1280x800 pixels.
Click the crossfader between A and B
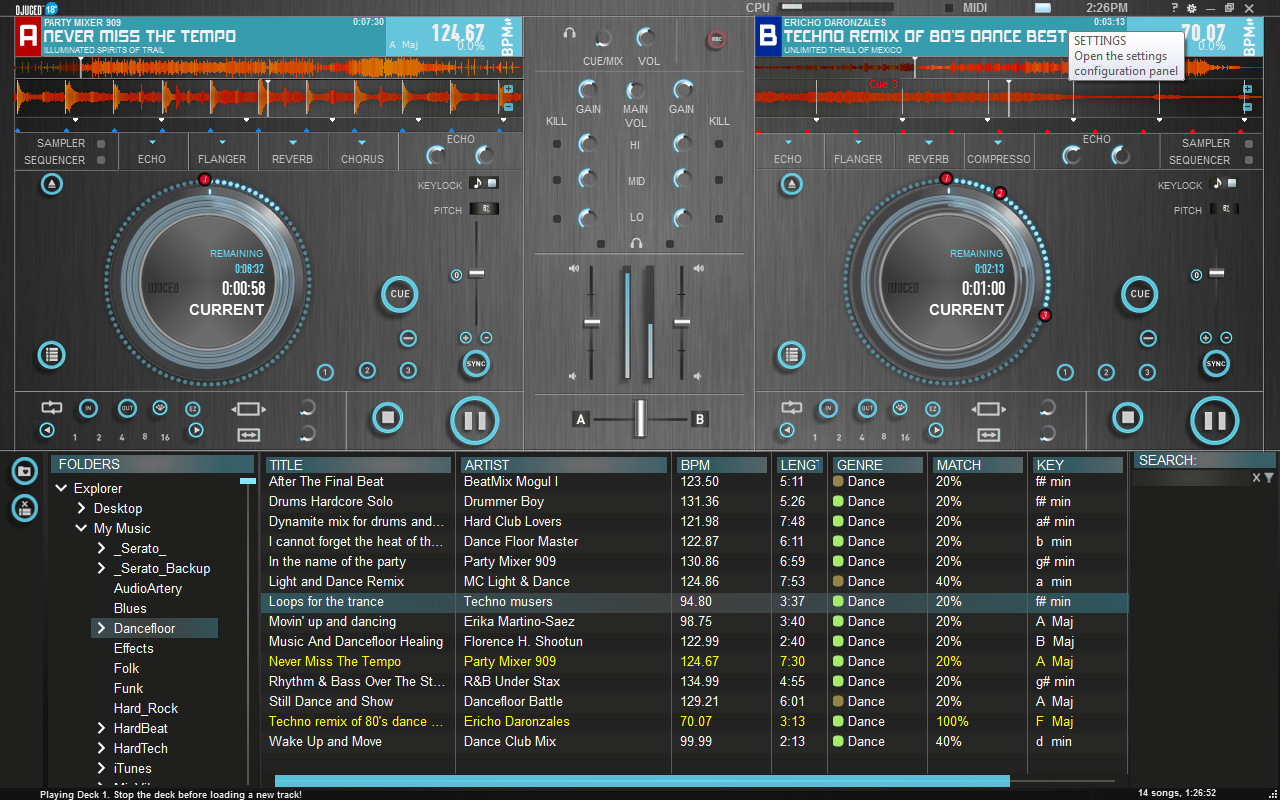click(640, 418)
